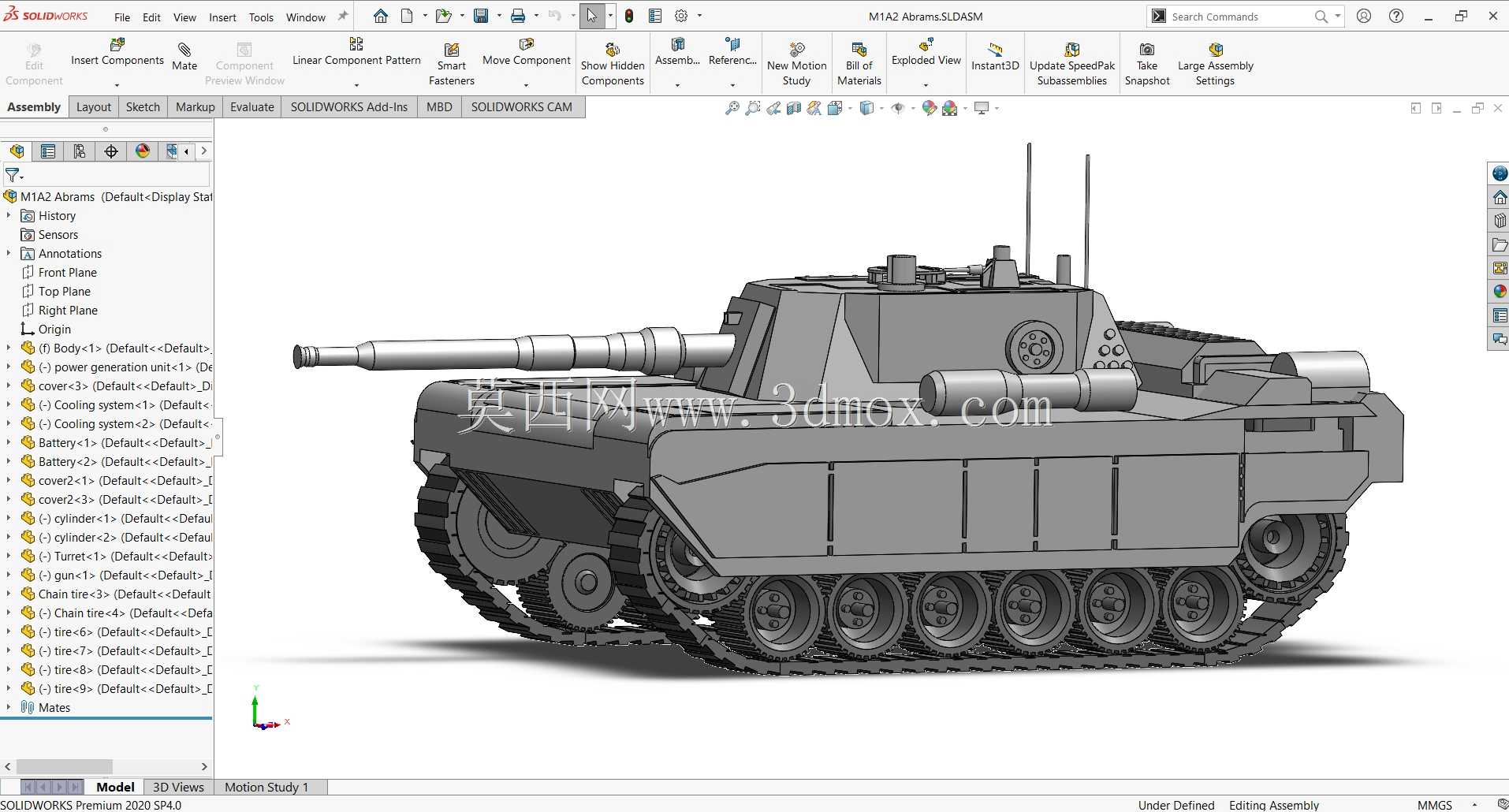Open the Exploded View dropdown arrow

click(x=926, y=85)
